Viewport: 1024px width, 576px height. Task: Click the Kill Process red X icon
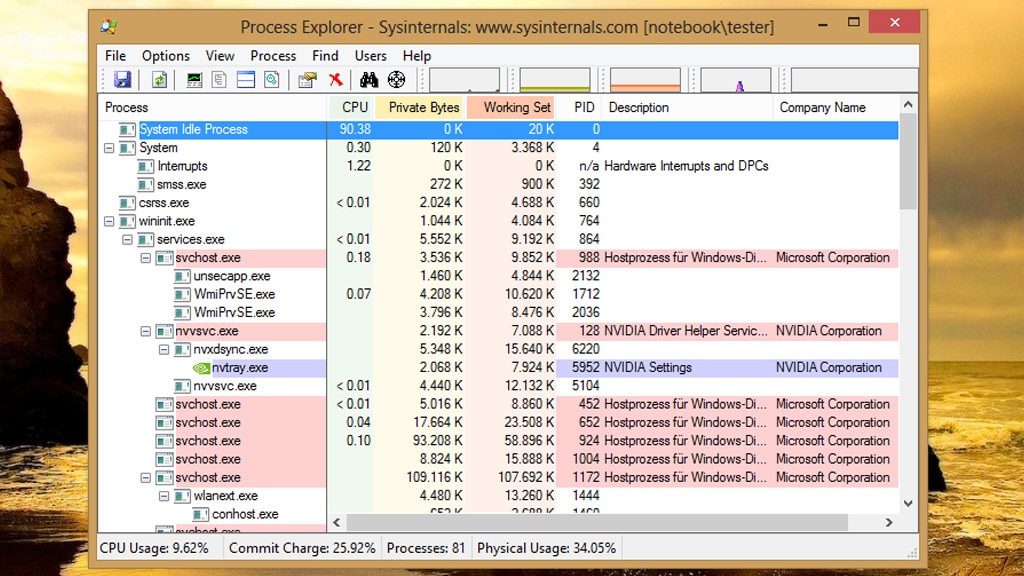click(335, 79)
